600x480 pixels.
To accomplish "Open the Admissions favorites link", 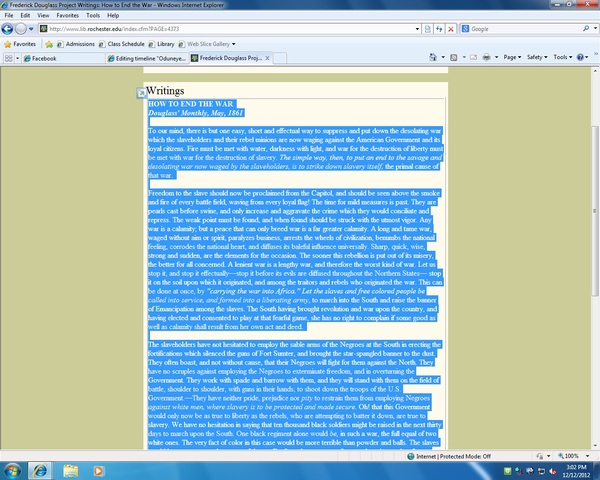I will click(76, 44).
